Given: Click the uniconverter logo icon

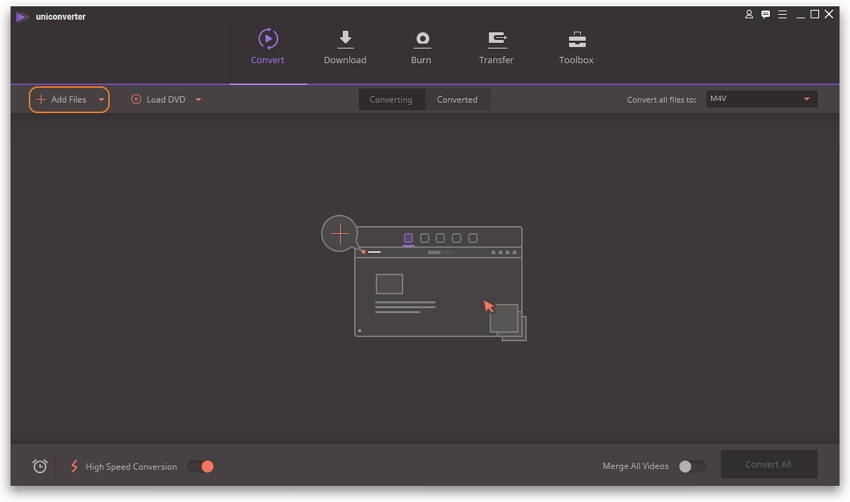Looking at the screenshot, I should [x=22, y=17].
